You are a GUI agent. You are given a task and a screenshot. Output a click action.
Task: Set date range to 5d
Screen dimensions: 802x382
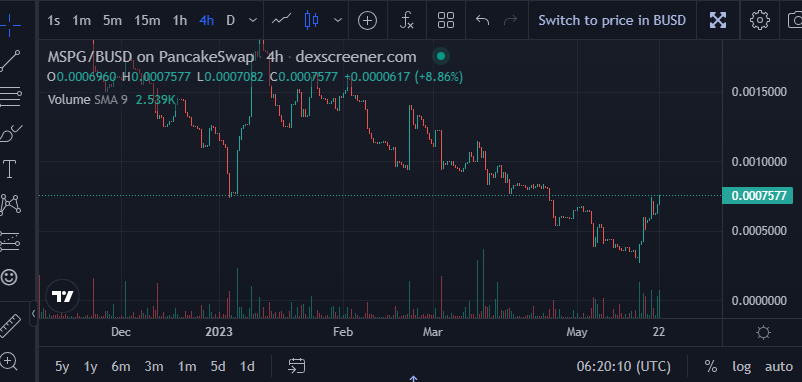(218, 367)
